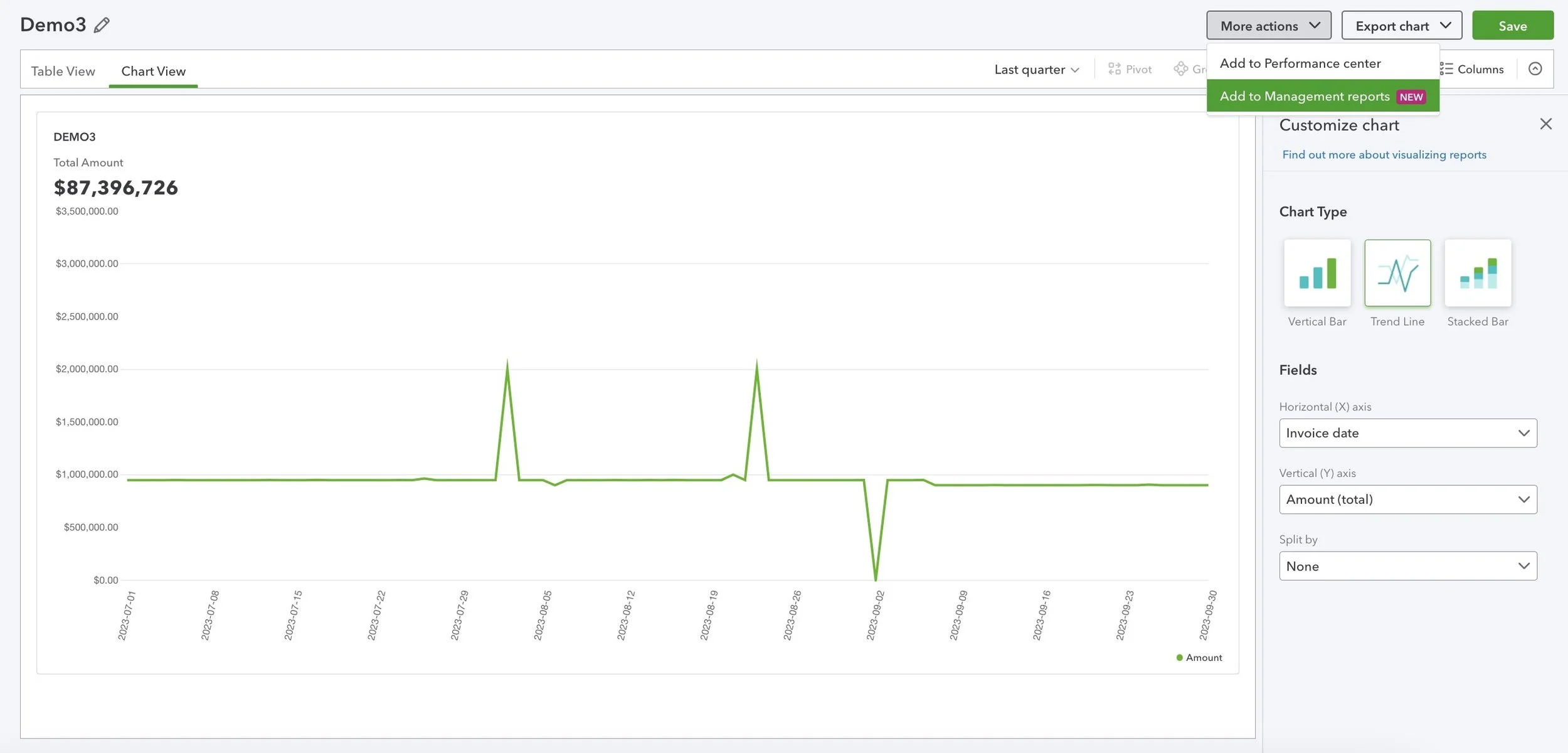Image resolution: width=1568 pixels, height=753 pixels.
Task: Select the Trend Line chart type
Action: pyautogui.click(x=1397, y=273)
